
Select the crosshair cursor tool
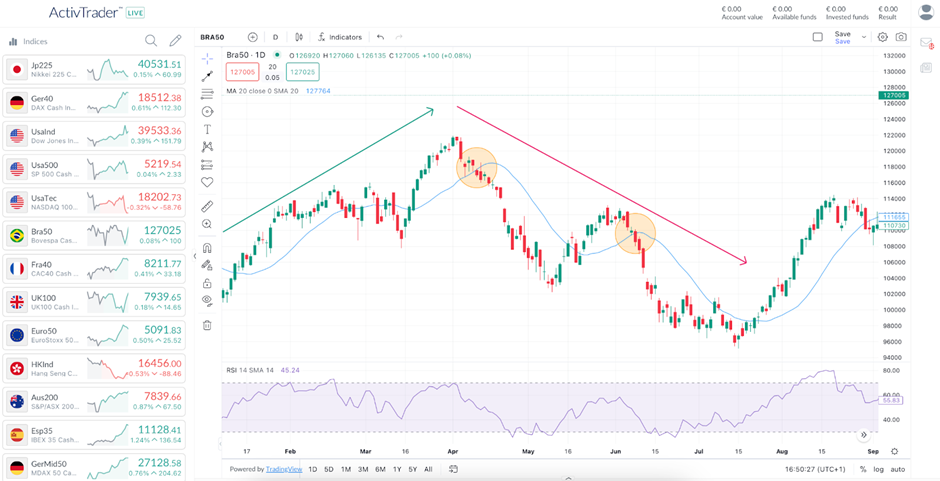point(207,58)
